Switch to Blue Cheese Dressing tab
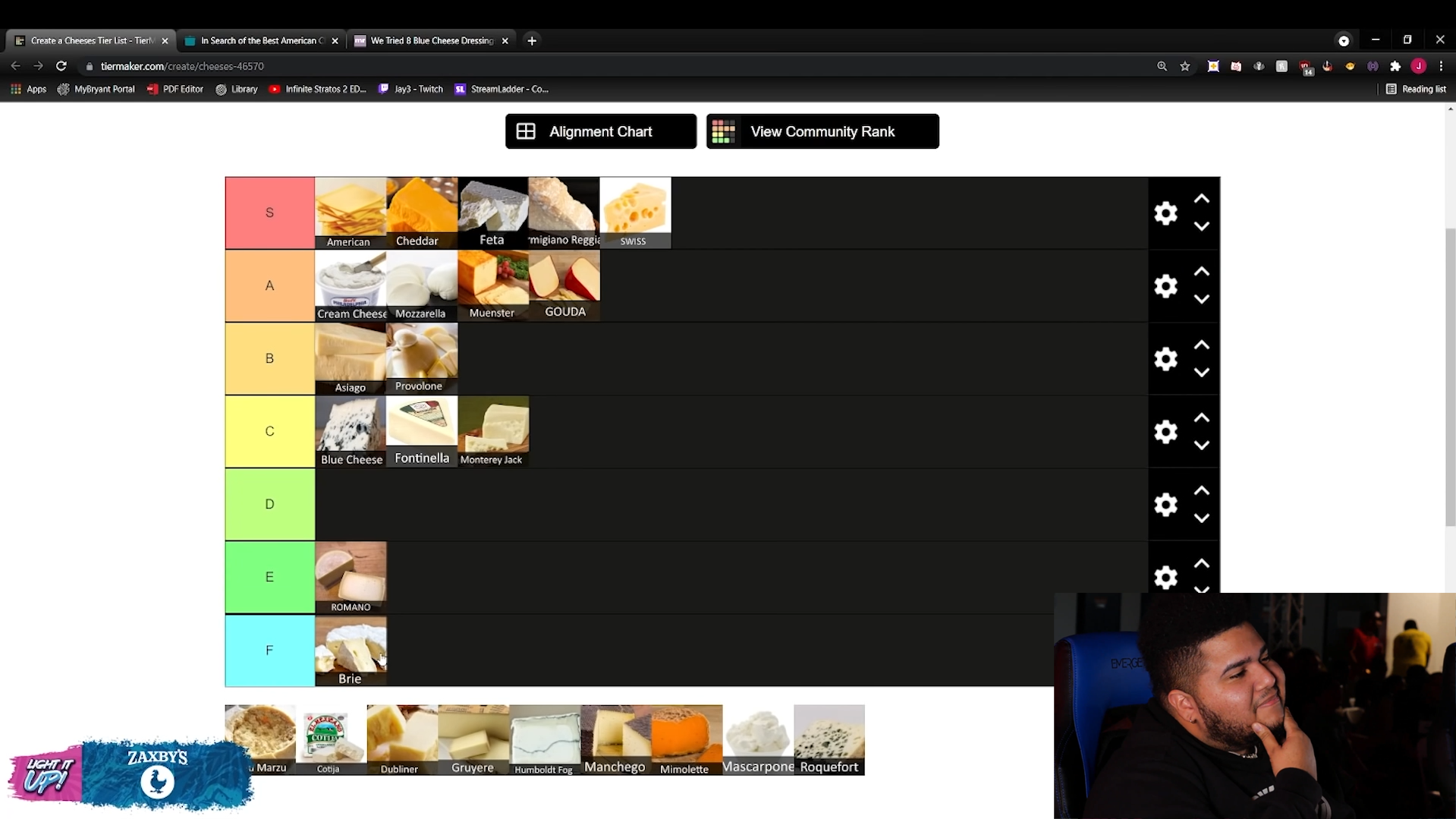Image resolution: width=1456 pixels, height=819 pixels. [x=431, y=41]
